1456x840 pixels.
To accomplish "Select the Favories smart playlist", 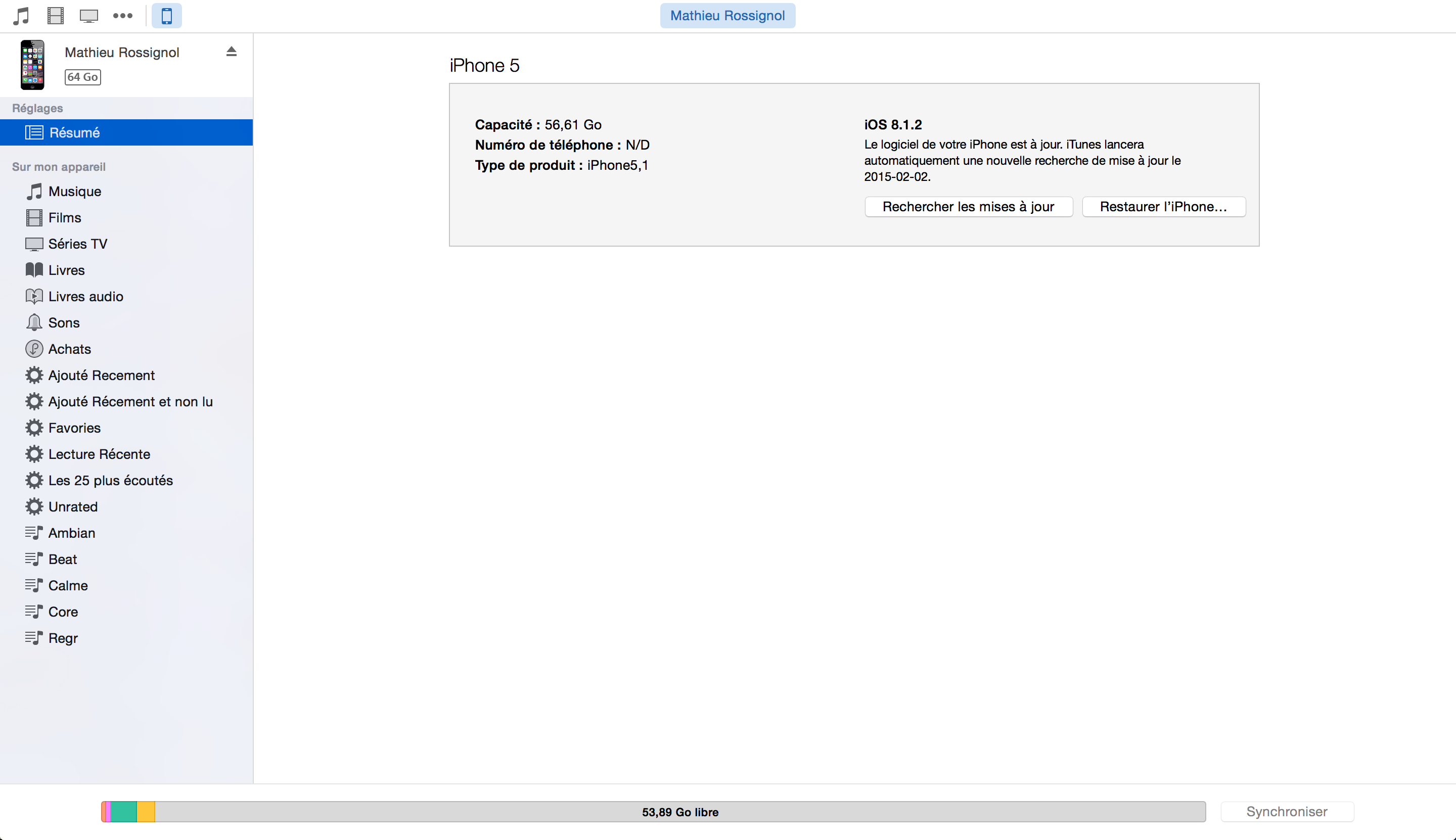I will click(126, 428).
